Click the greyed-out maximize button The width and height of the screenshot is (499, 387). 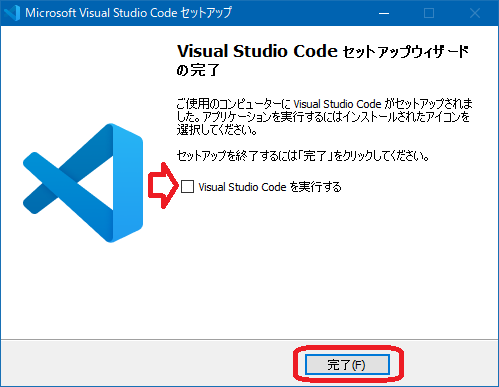click(x=429, y=13)
